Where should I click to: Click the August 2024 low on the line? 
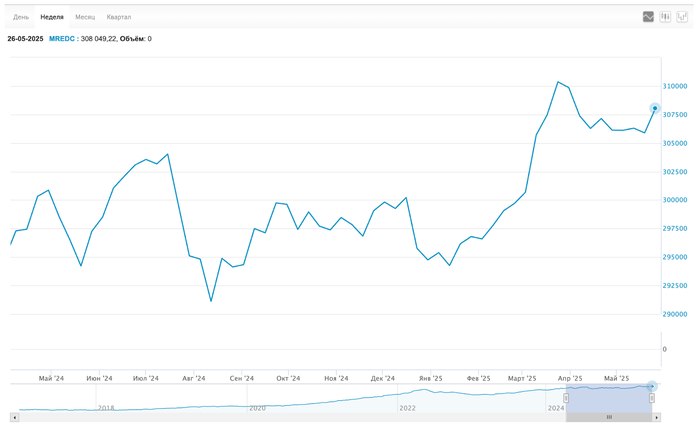[x=211, y=301]
